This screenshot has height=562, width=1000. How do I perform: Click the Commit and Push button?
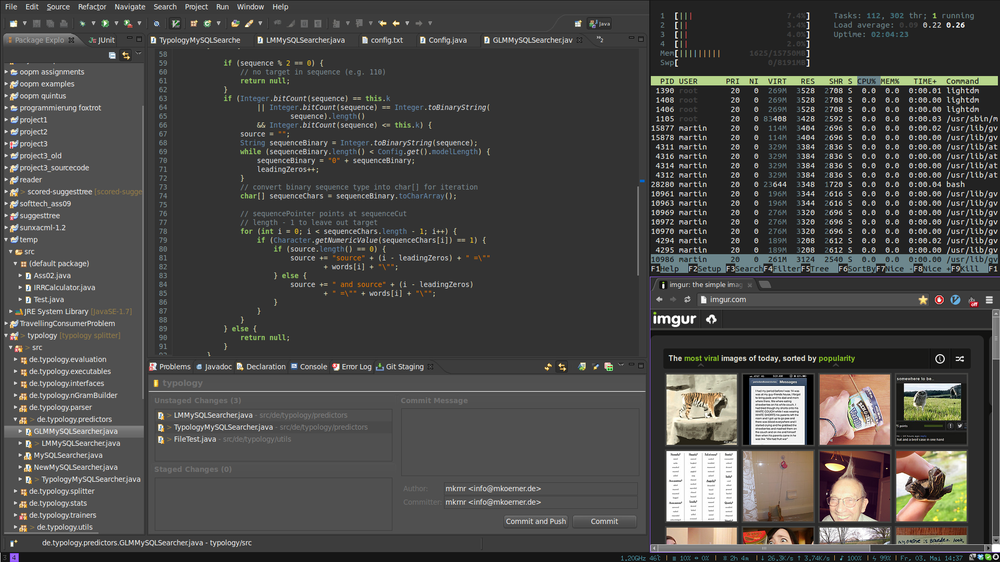pyautogui.click(x=535, y=521)
